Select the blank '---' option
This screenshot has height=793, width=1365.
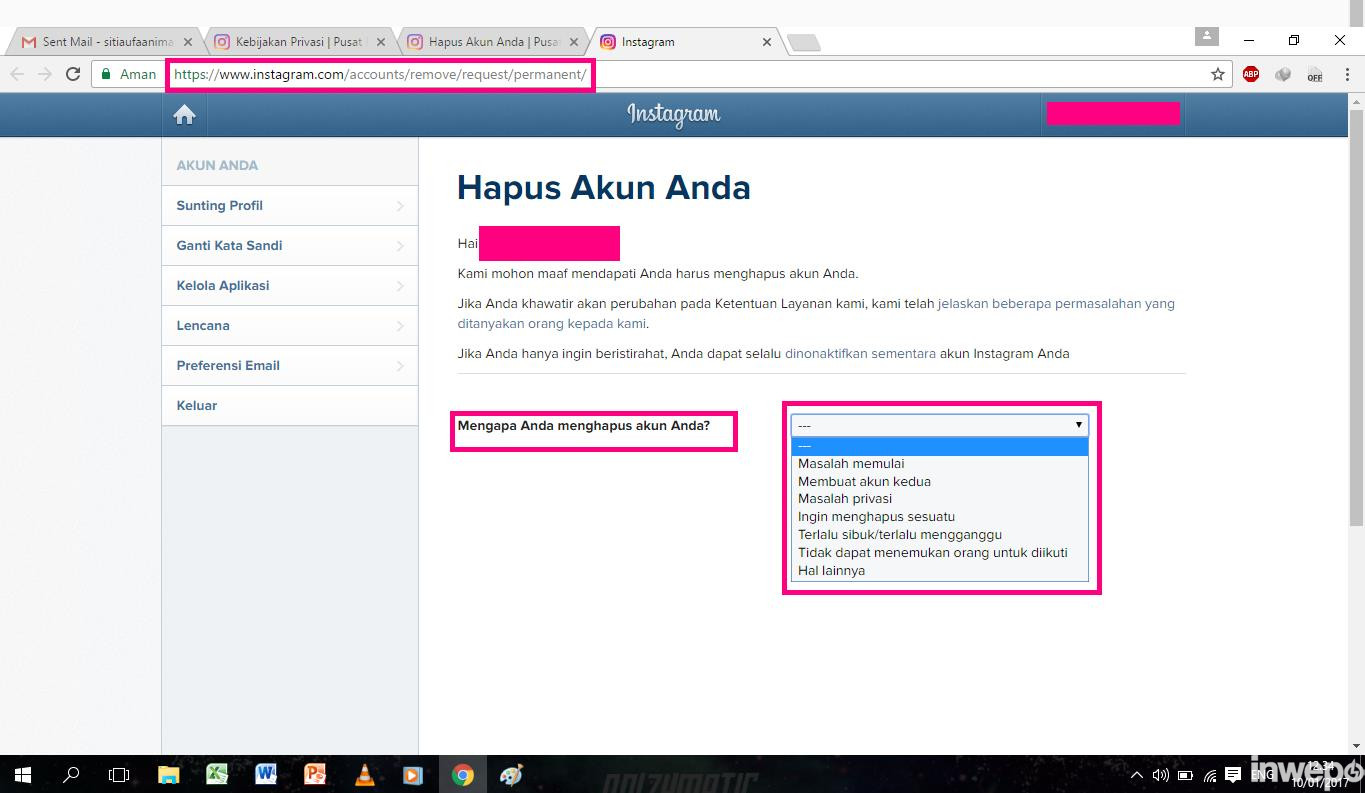coord(939,446)
